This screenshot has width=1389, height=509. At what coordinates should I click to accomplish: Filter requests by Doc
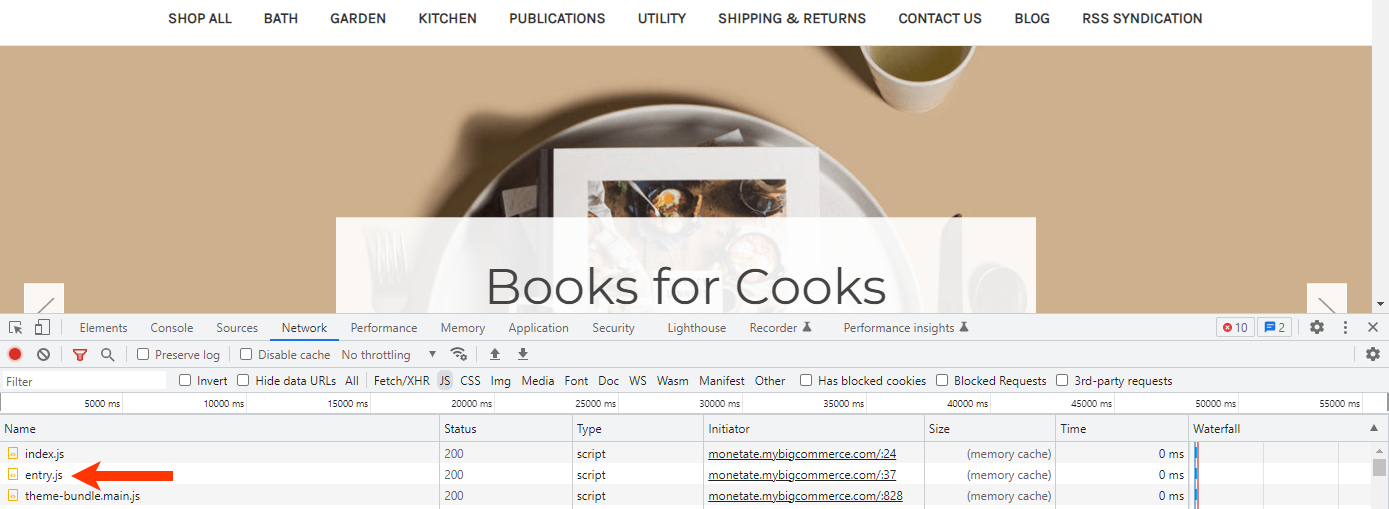(x=609, y=380)
